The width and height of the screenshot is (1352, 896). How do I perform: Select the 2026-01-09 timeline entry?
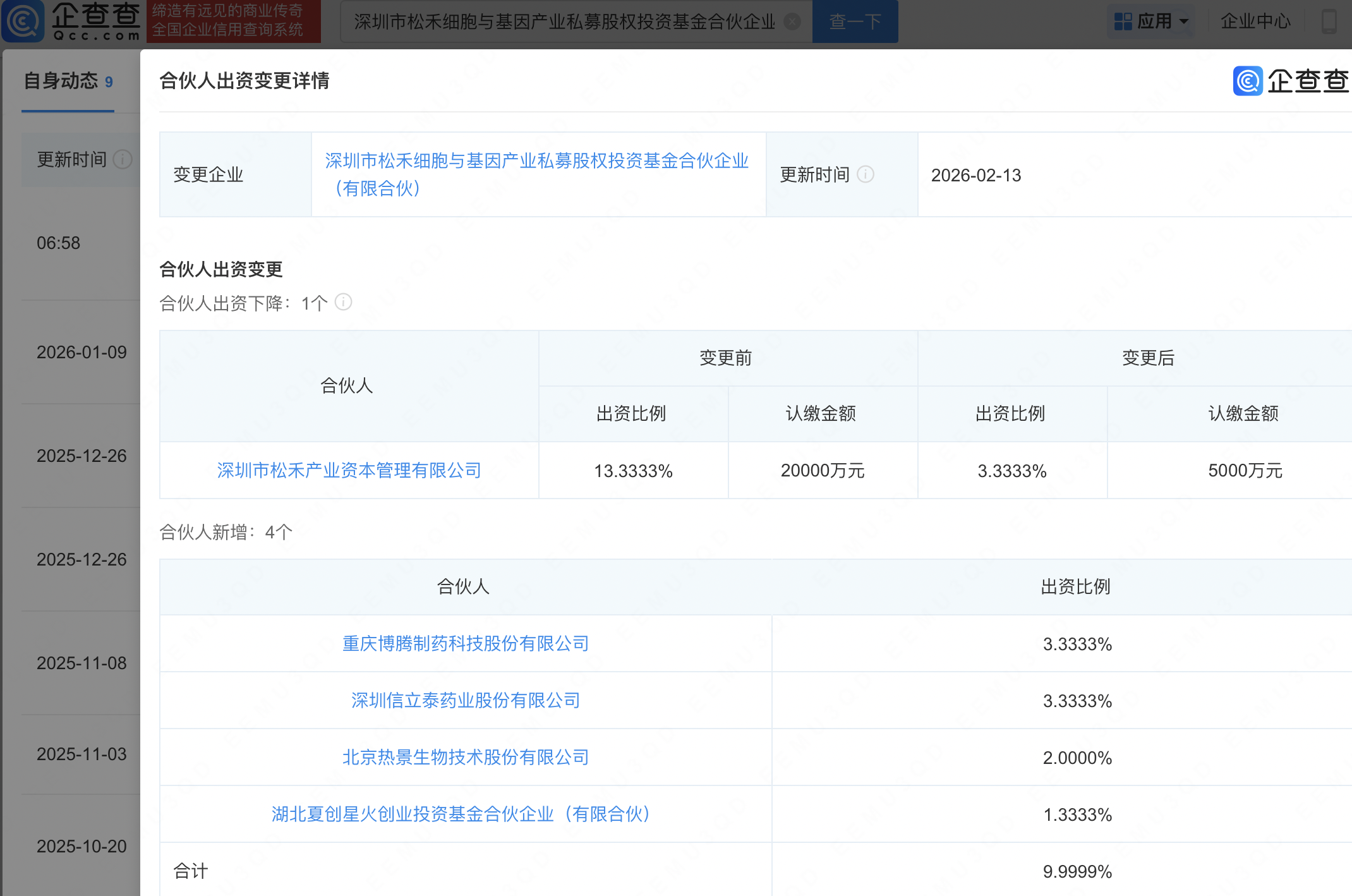click(x=81, y=352)
